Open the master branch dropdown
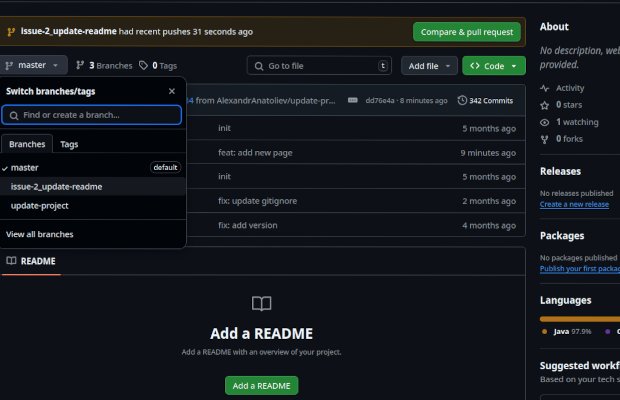620x400 pixels. [x=34, y=65]
